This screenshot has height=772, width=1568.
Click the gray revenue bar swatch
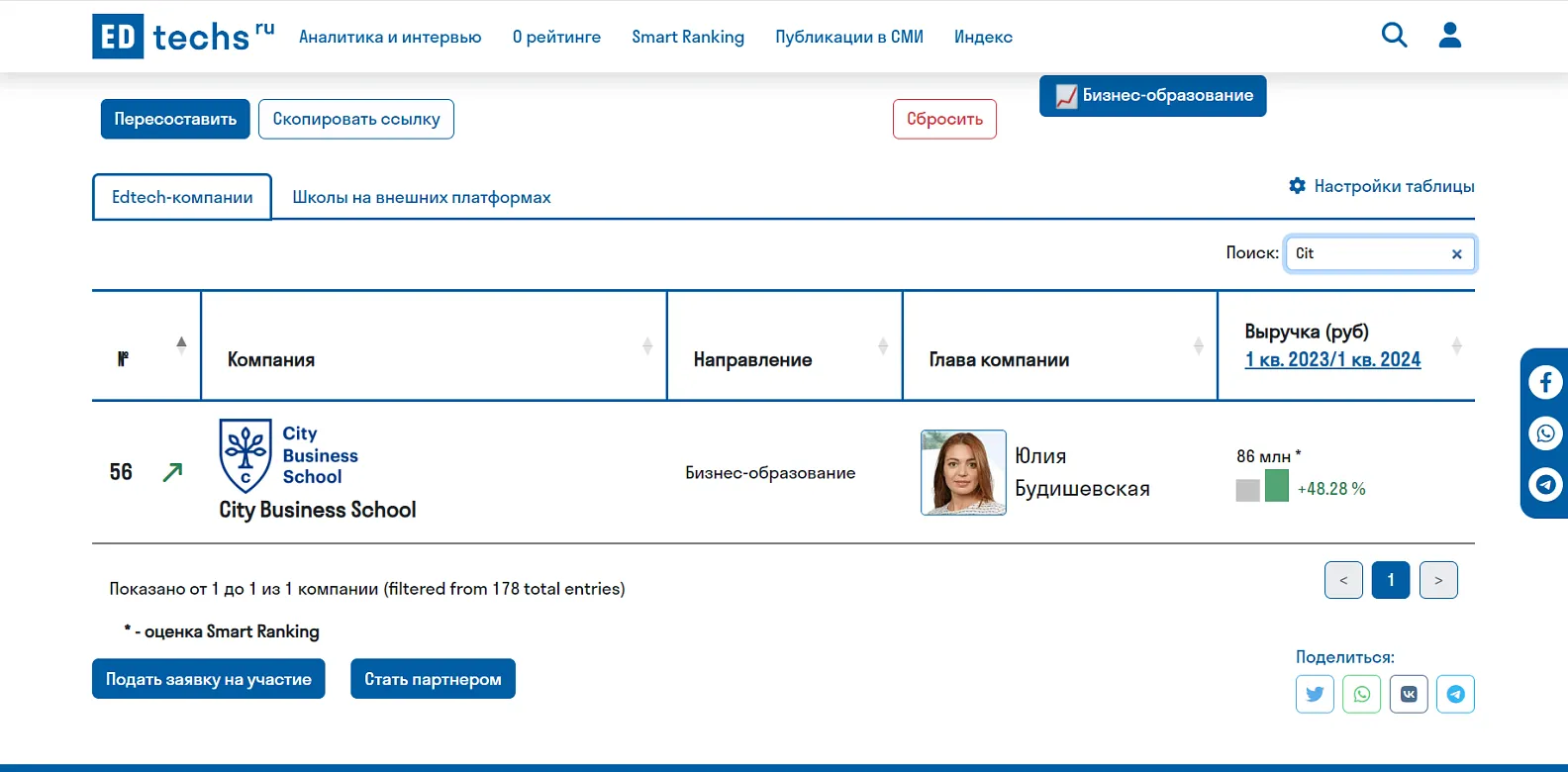click(x=1248, y=490)
